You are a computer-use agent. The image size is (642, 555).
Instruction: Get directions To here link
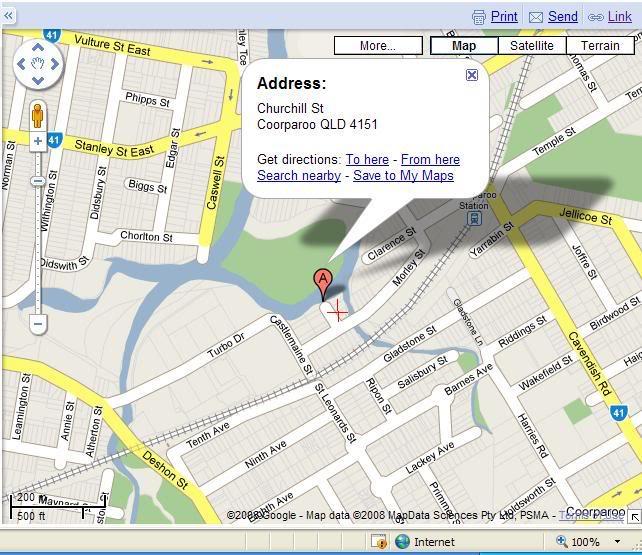pyautogui.click(x=367, y=159)
